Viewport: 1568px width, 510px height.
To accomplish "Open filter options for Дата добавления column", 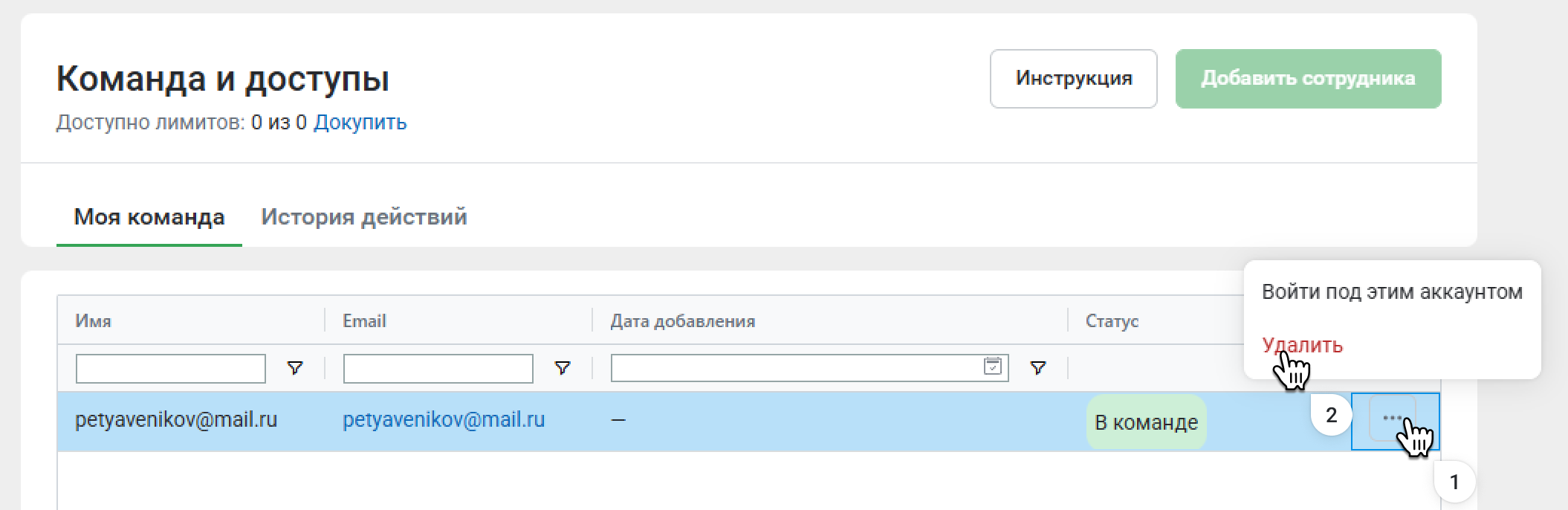I will pyautogui.click(x=1038, y=368).
